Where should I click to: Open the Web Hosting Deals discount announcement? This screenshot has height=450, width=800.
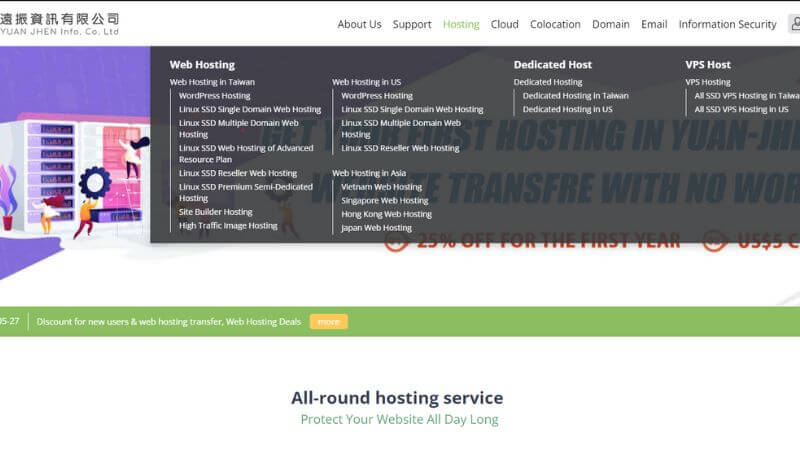[x=169, y=321]
